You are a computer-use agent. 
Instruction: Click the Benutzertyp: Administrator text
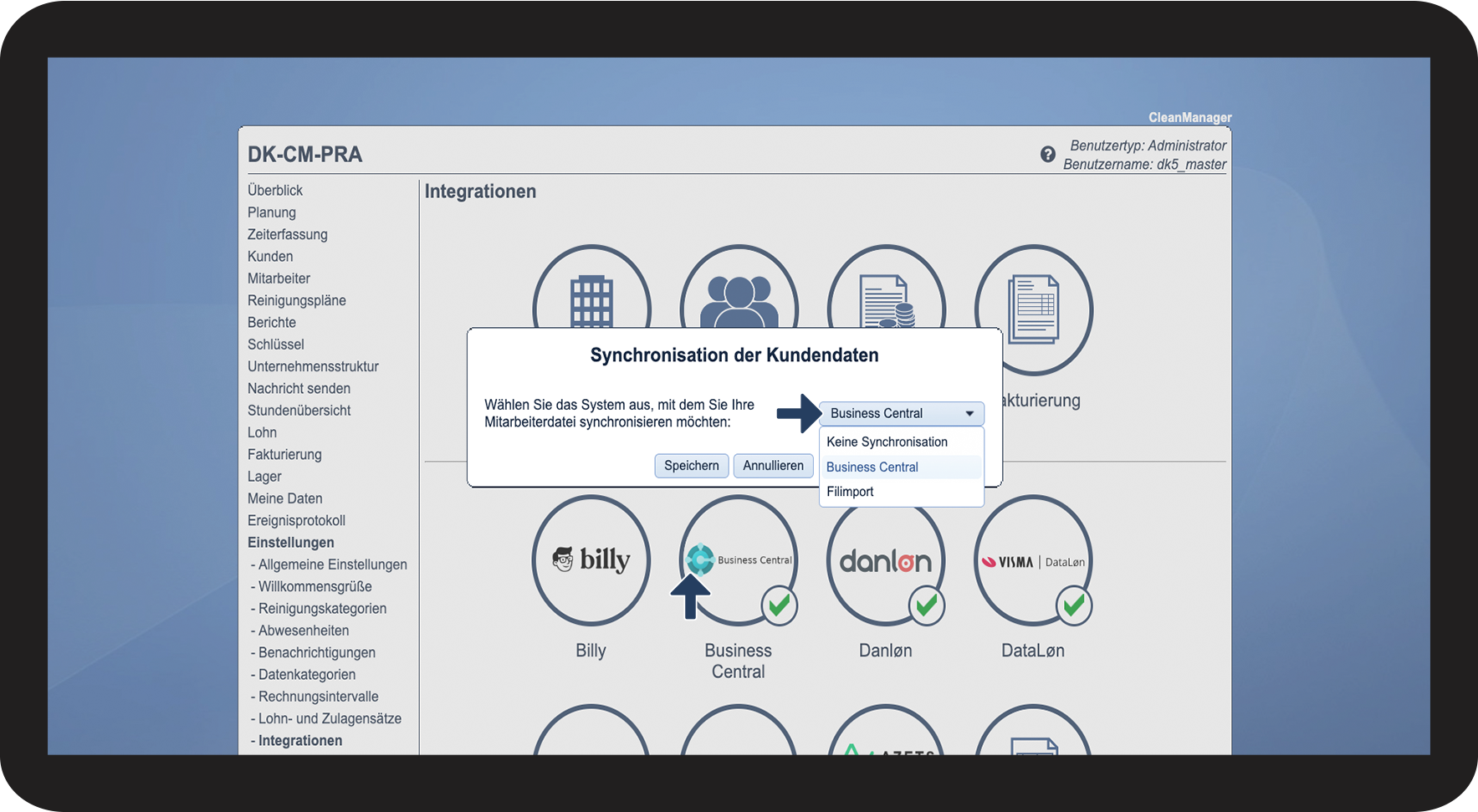(x=1148, y=146)
